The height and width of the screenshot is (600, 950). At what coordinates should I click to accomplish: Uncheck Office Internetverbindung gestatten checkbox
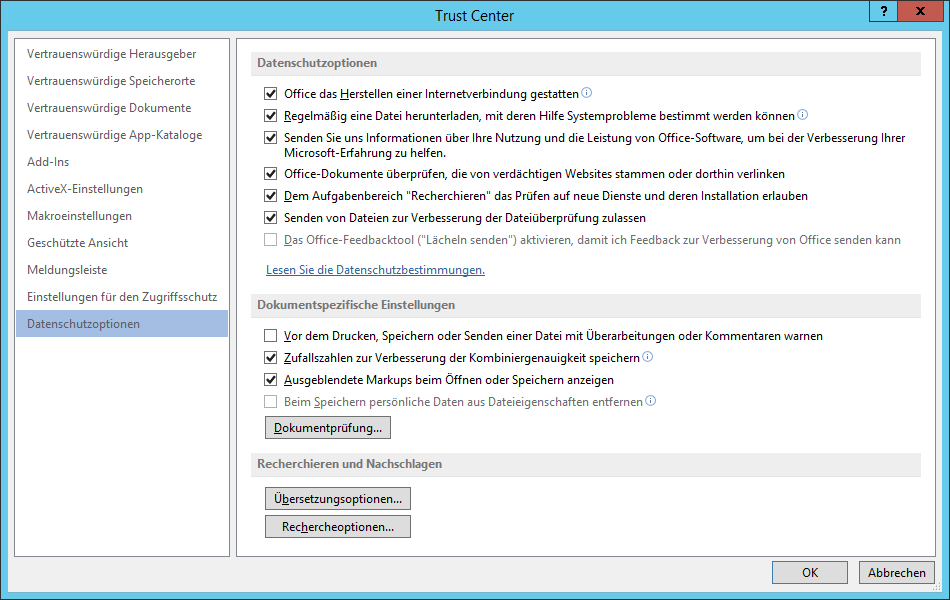270,94
